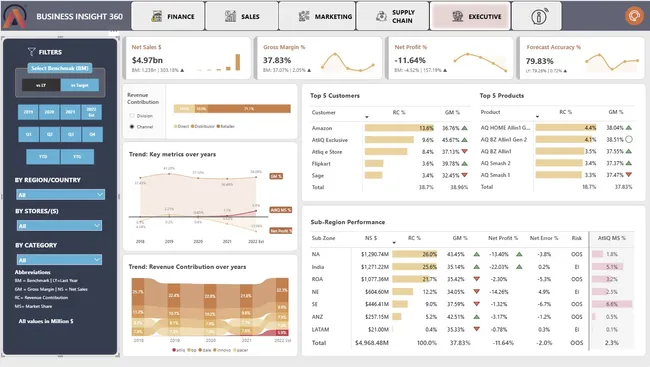Open the Finance tab

pos(168,16)
